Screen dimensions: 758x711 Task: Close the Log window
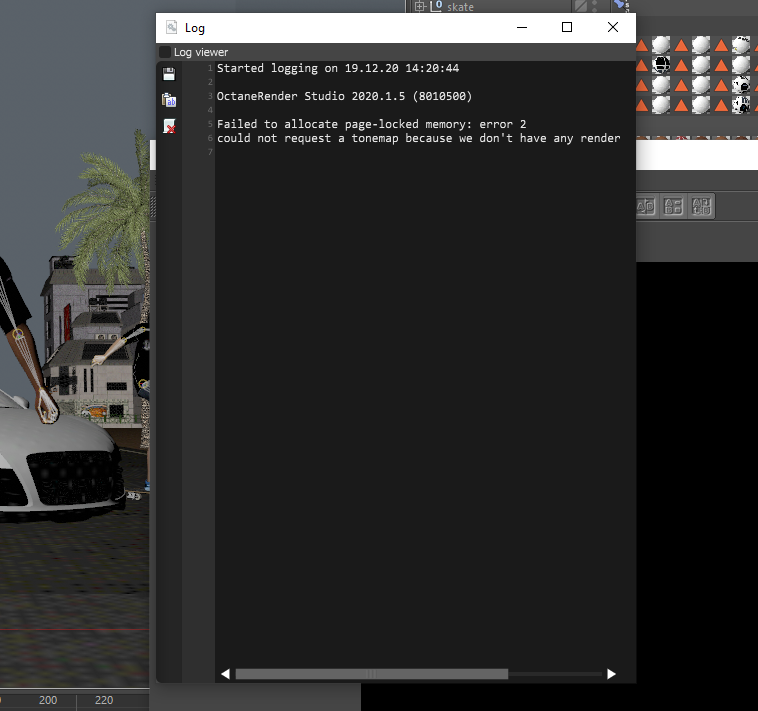tap(612, 28)
